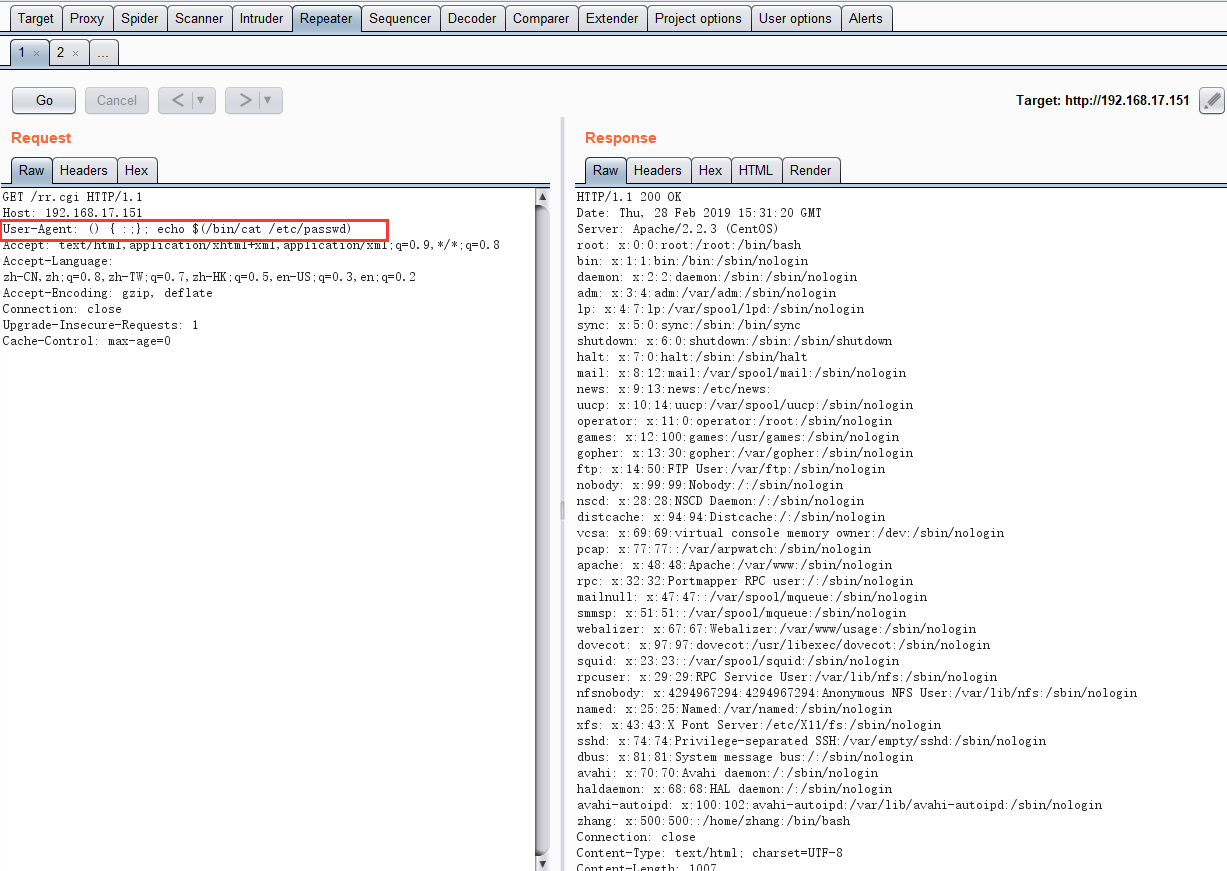This screenshot has width=1227, height=871.
Task: Go to the Intruder tab
Action: 261,18
